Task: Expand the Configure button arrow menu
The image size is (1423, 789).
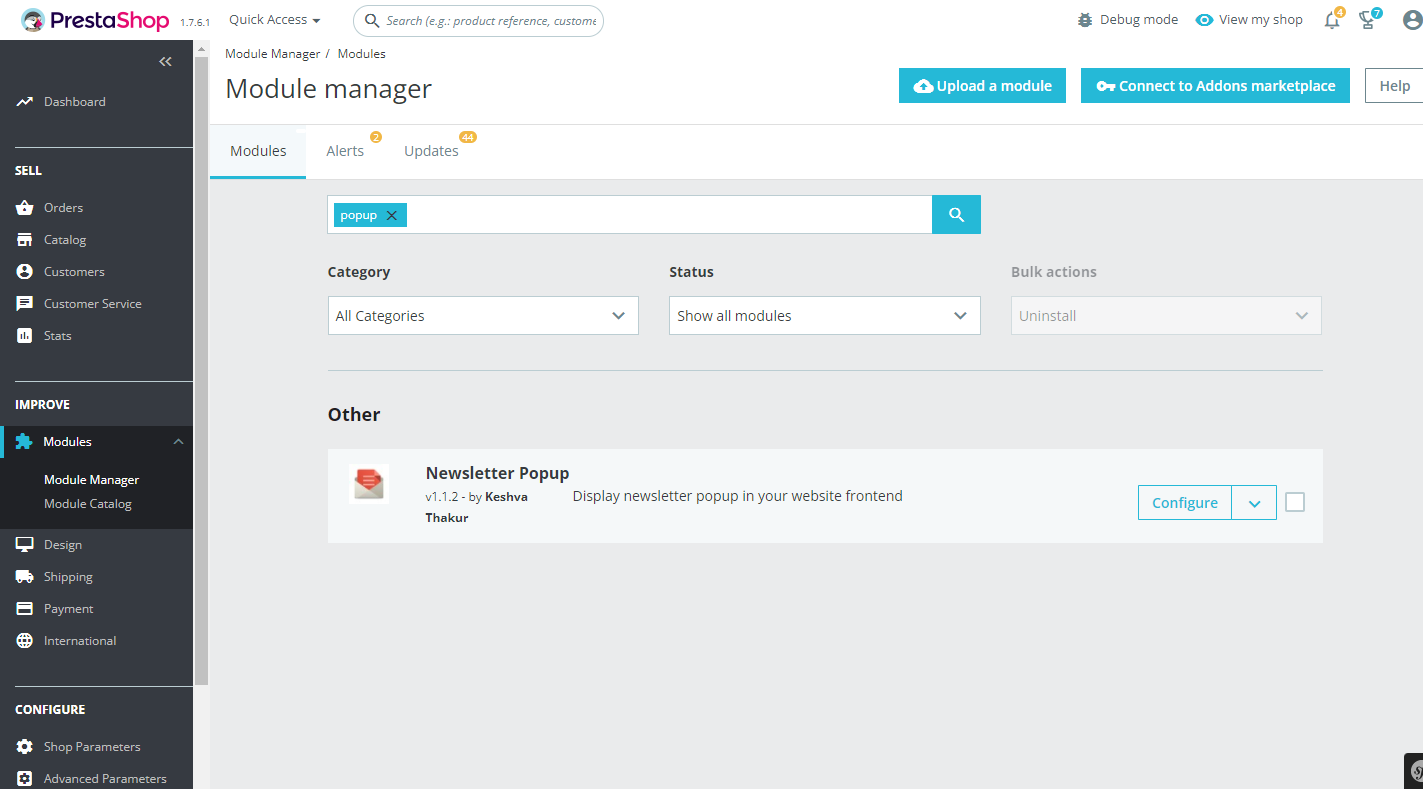Action: [x=1254, y=503]
